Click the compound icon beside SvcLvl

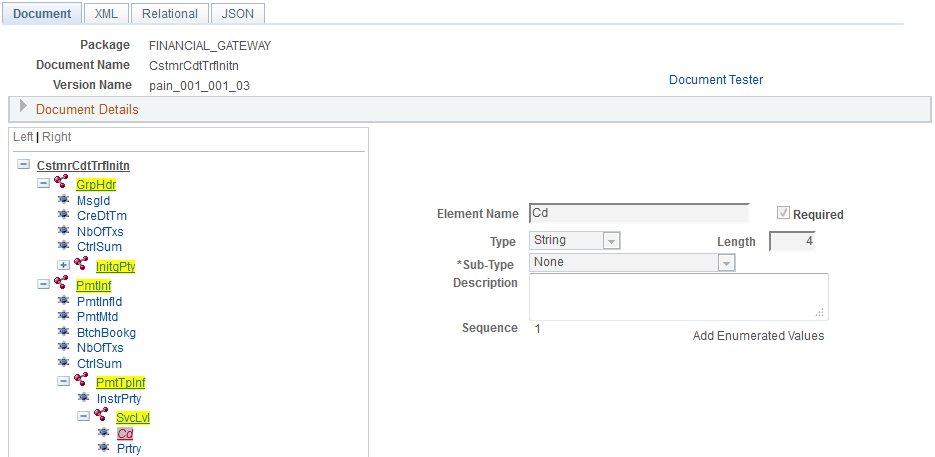tap(101, 414)
